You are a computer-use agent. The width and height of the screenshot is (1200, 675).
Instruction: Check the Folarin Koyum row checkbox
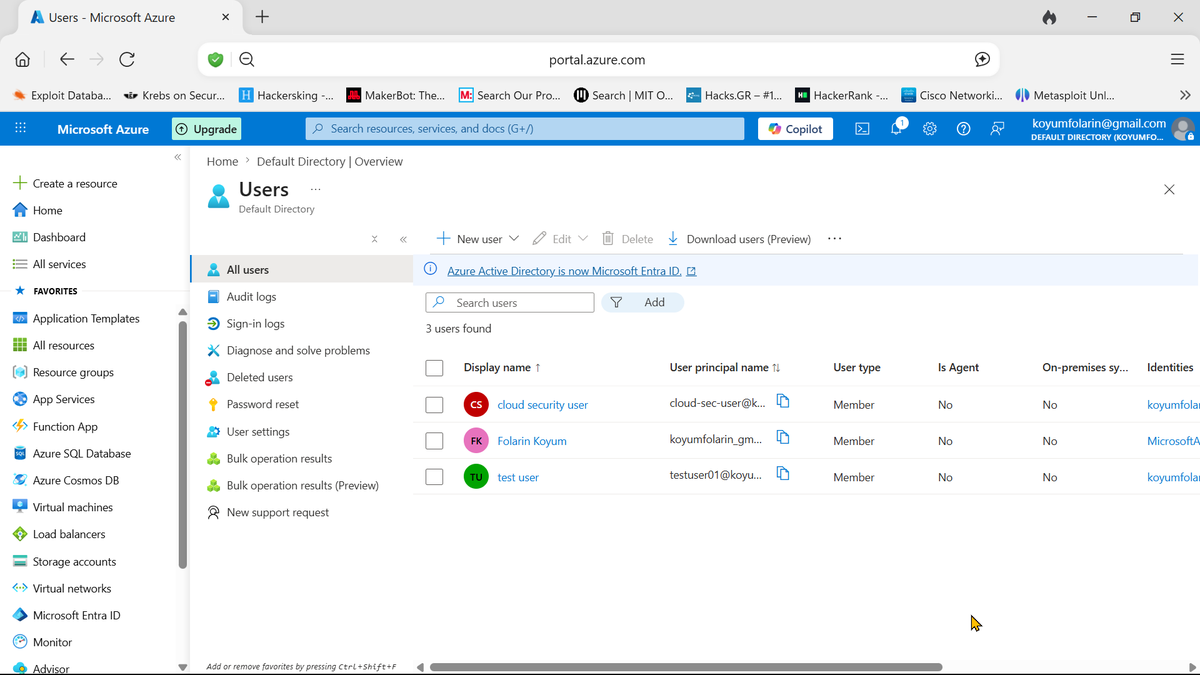click(x=434, y=441)
